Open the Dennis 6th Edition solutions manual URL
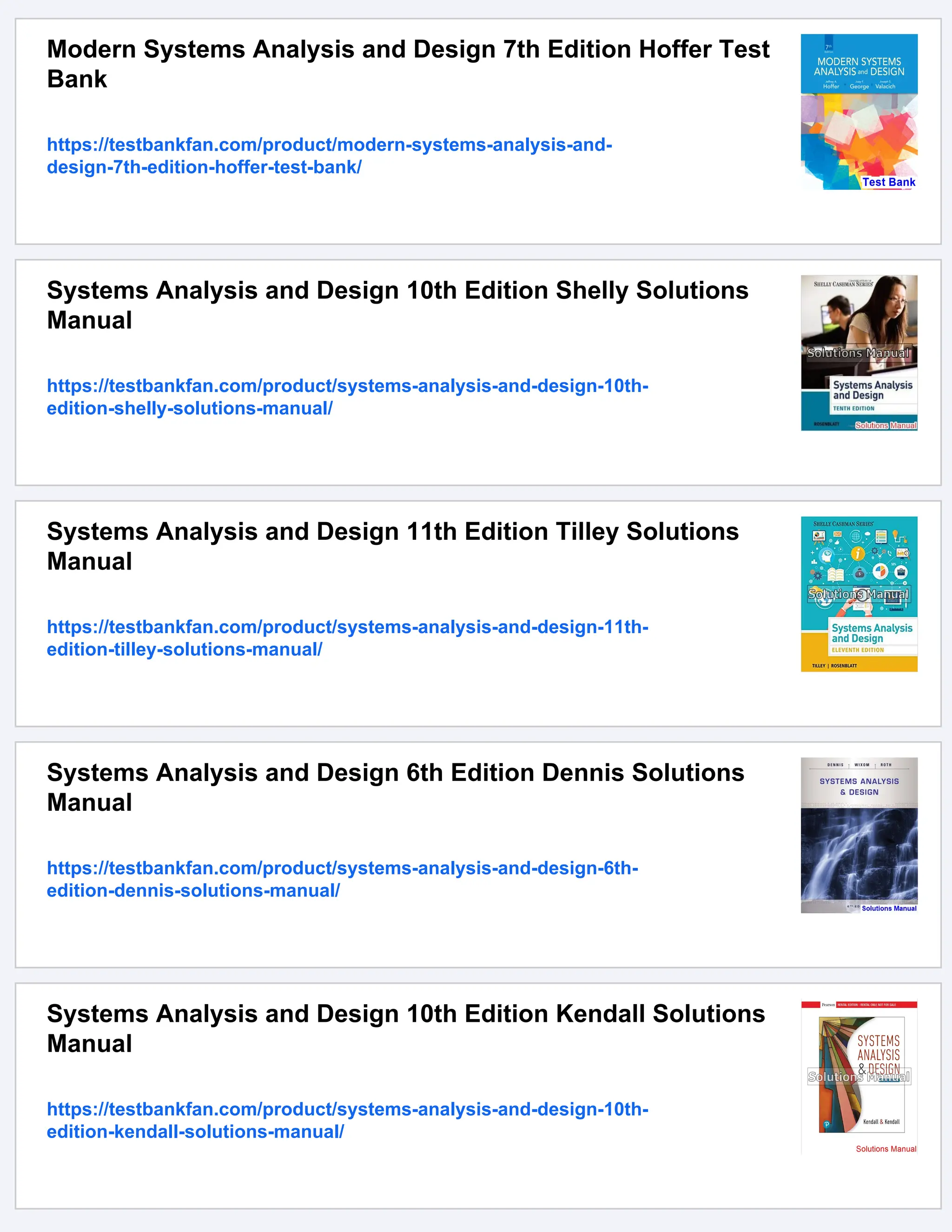This screenshot has height=1232, width=952. (342, 879)
